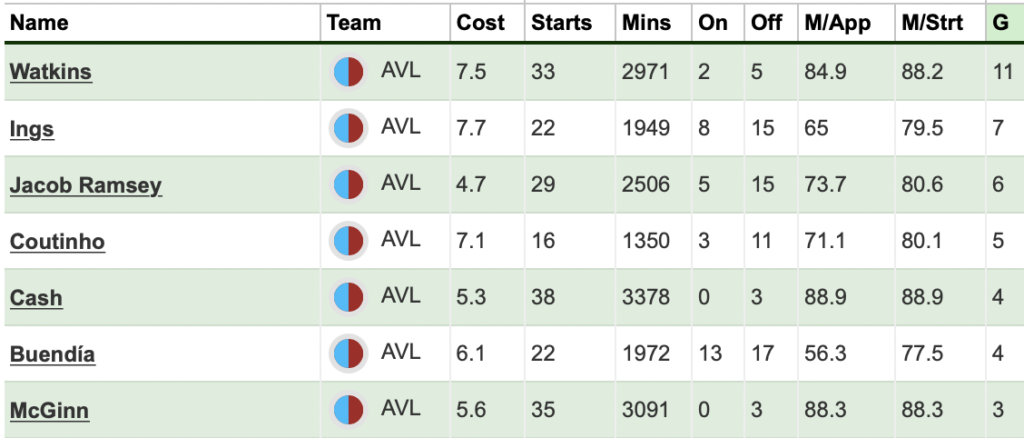This screenshot has width=1024, height=438.
Task: Open Jacob Ramsey's player link
Action: click(86, 186)
